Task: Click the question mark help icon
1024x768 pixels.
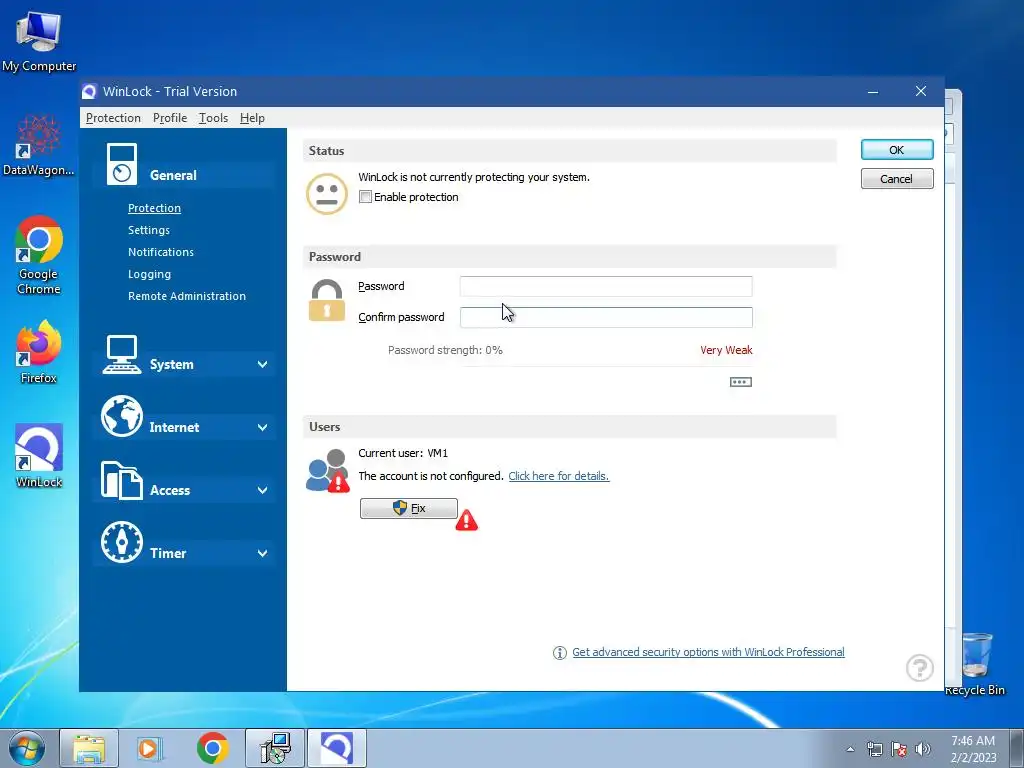Action: click(x=920, y=668)
